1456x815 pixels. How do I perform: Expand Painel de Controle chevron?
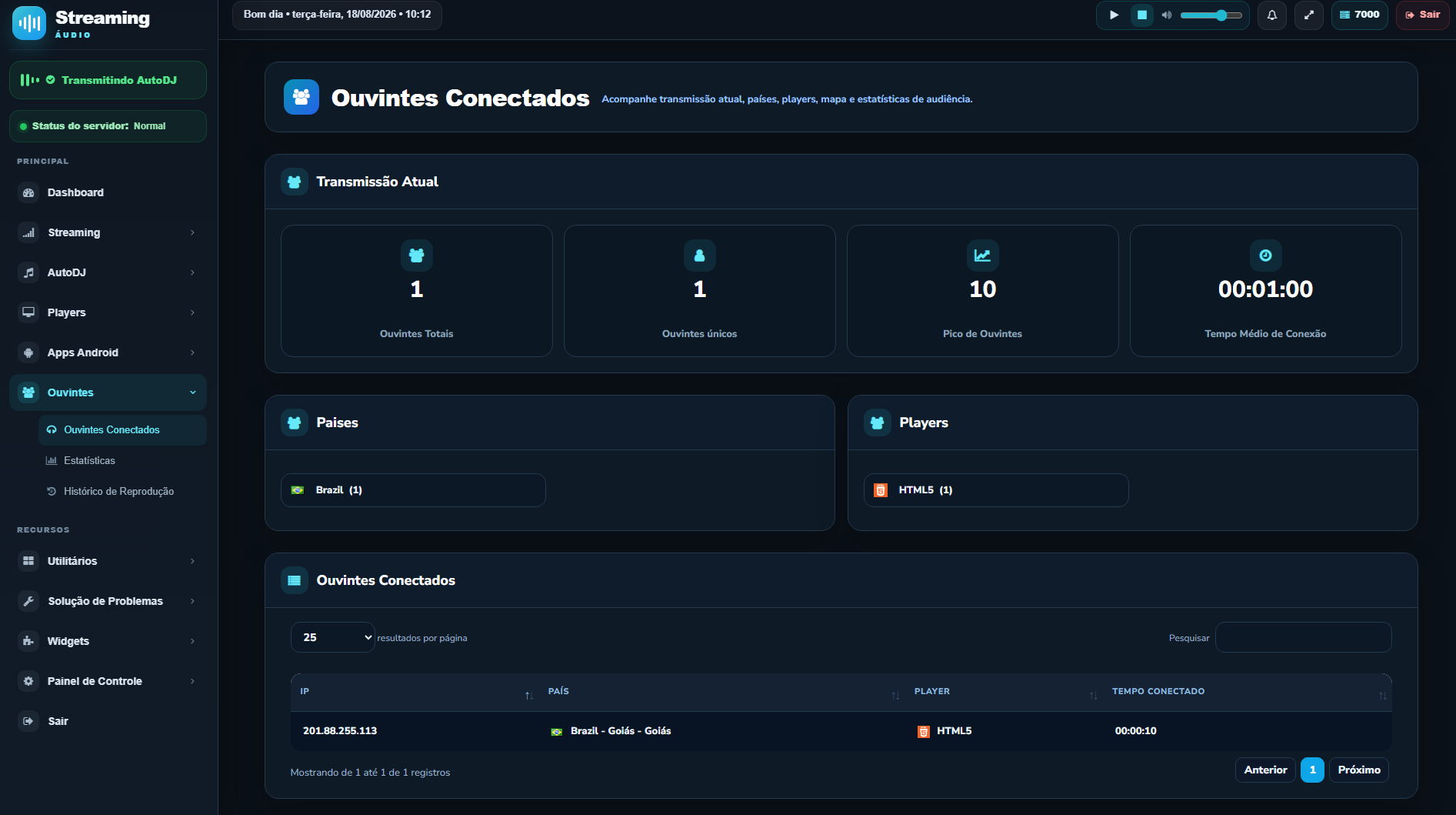(x=192, y=681)
